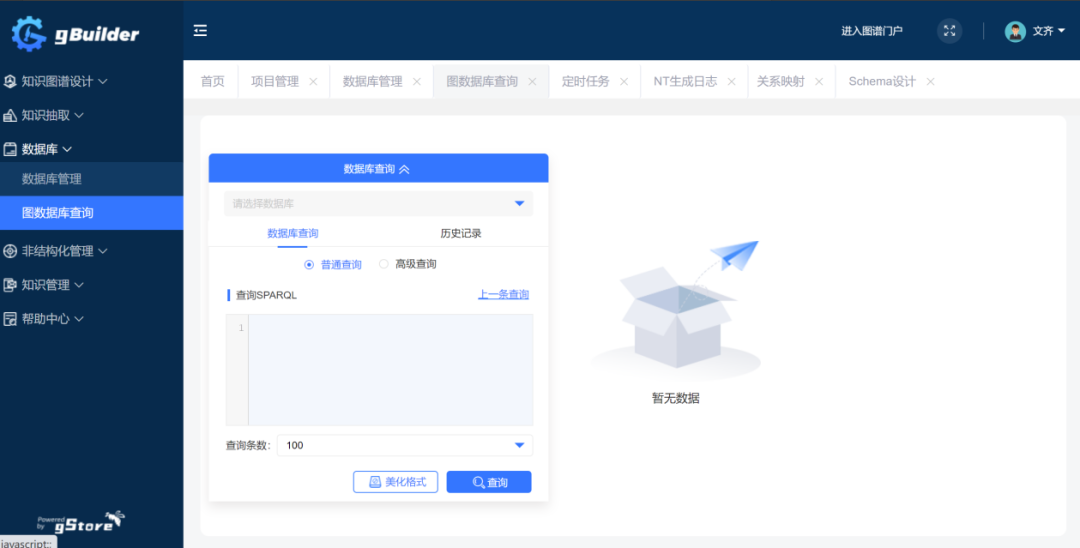Click the 知识抽取 sidebar icon
The height and width of the screenshot is (548, 1080).
(x=10, y=116)
